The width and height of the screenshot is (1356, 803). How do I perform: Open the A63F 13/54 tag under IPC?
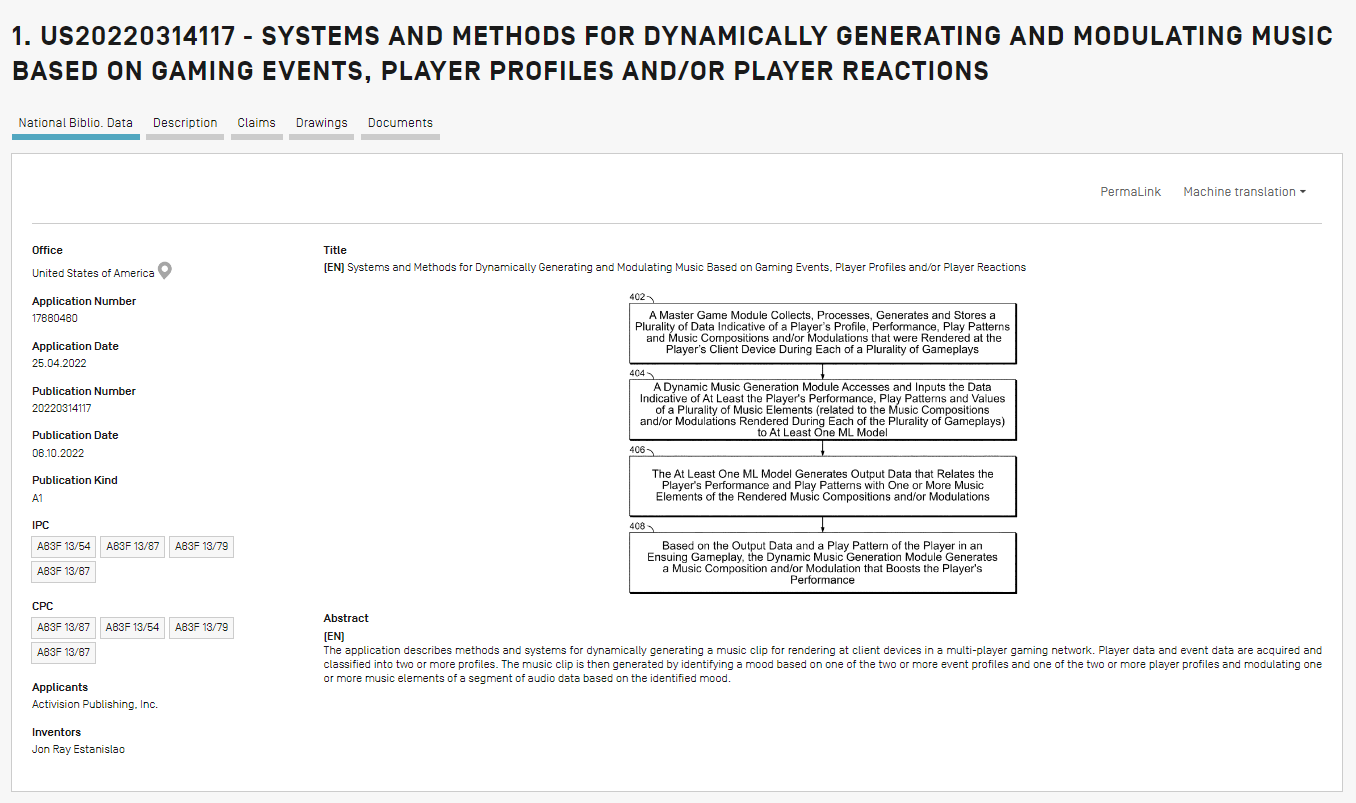[64, 547]
